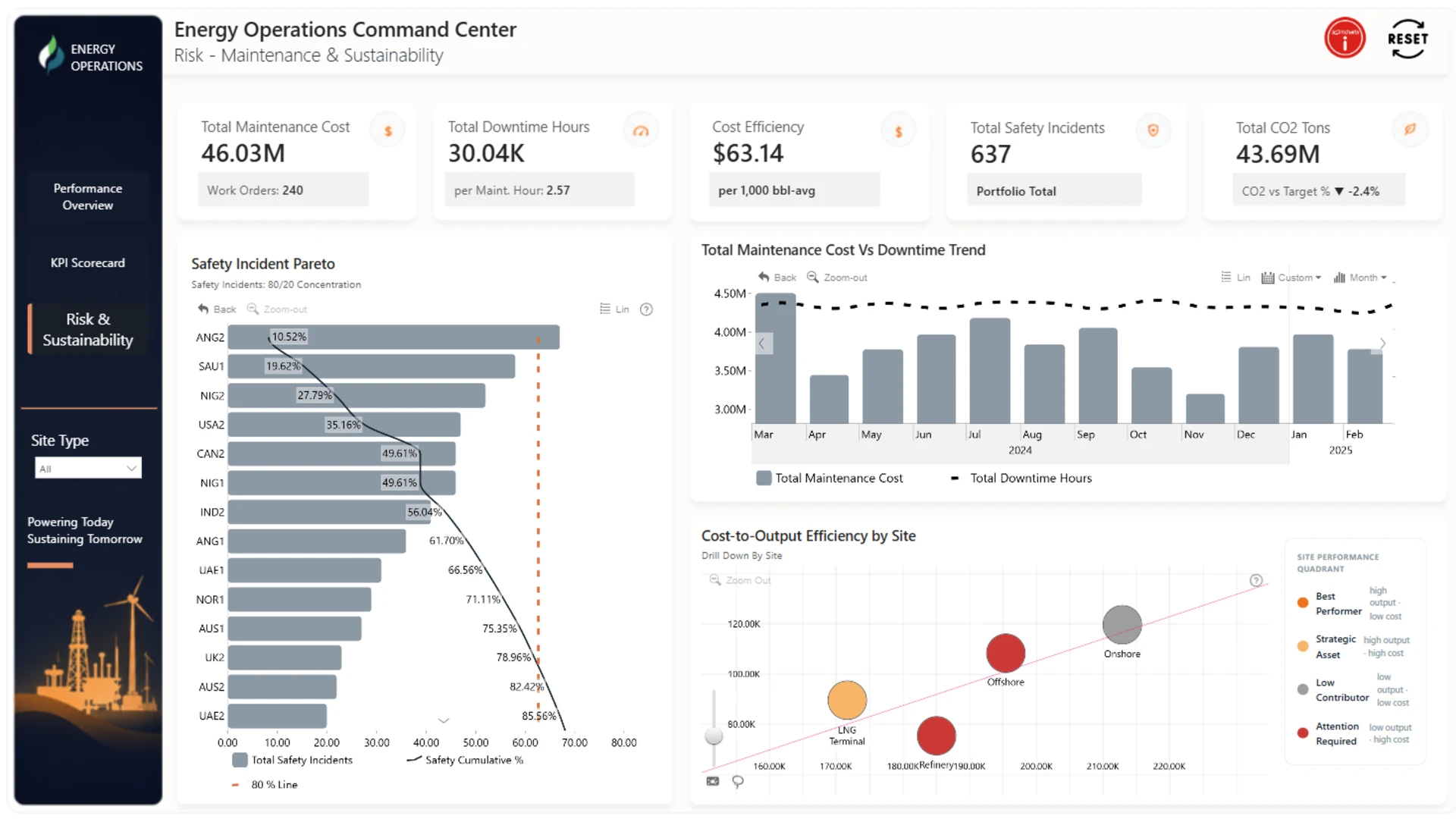Viewport: 1456px width, 819px height.
Task: Click the RESET filters icon
Action: [1407, 39]
